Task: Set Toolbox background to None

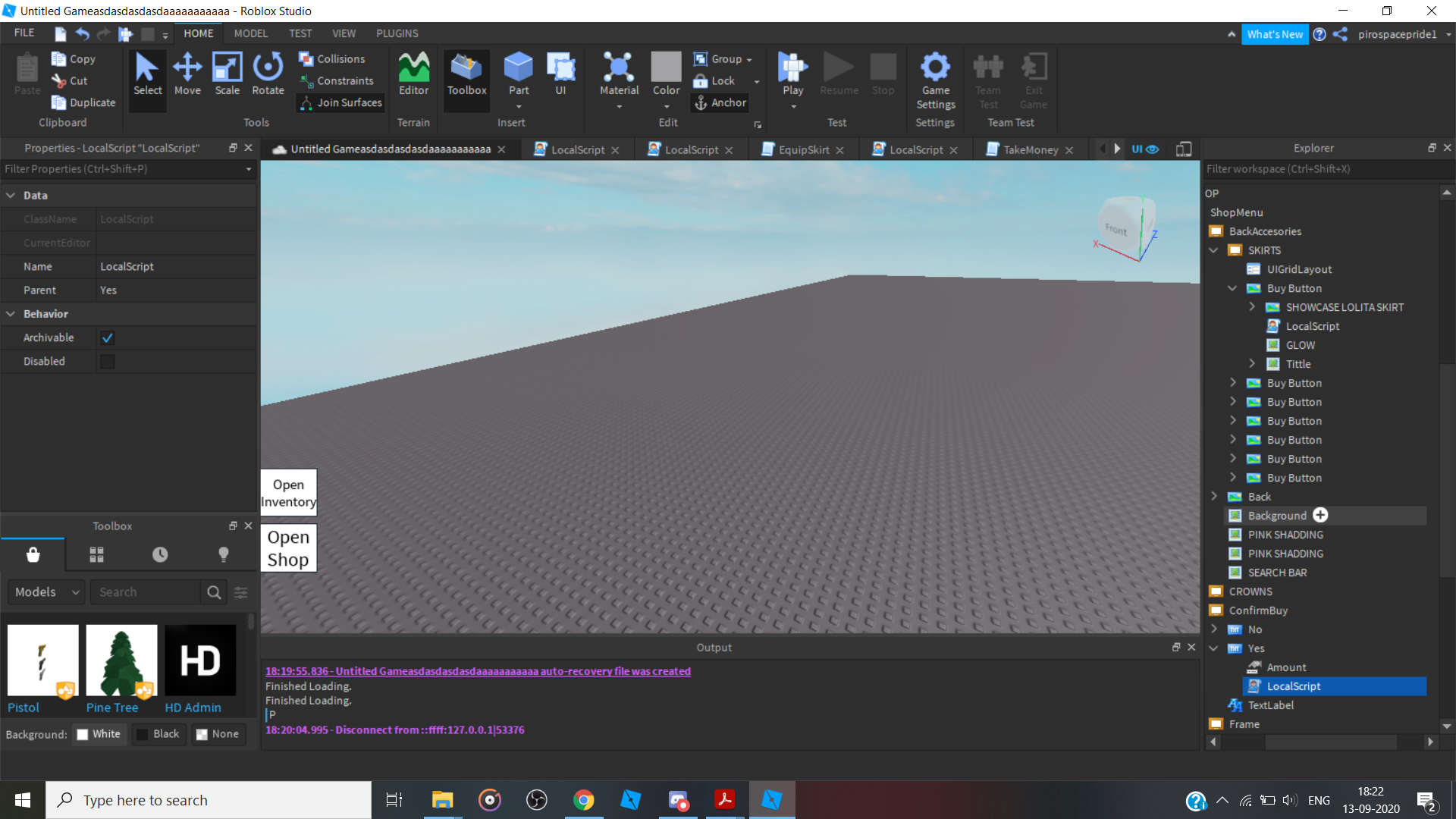Action: point(218,734)
